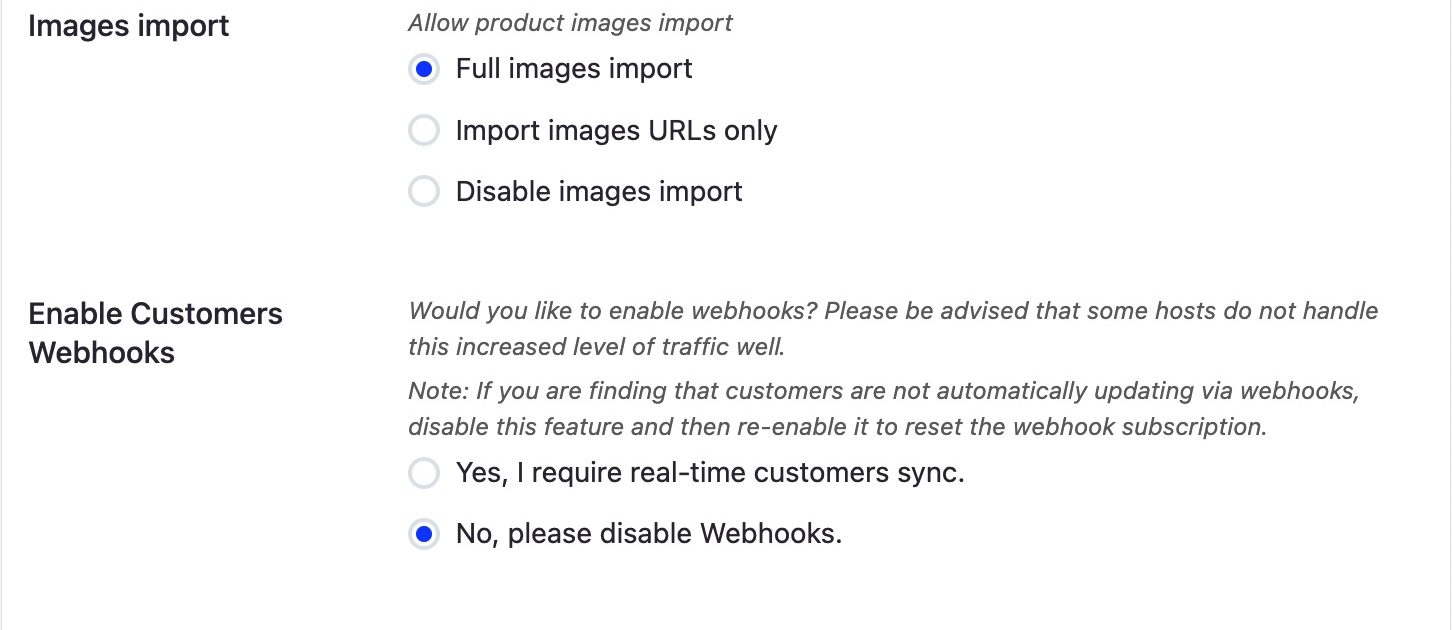The image size is (1452, 630).
Task: Click the "Images import" section heading
Action: pyautogui.click(x=129, y=26)
